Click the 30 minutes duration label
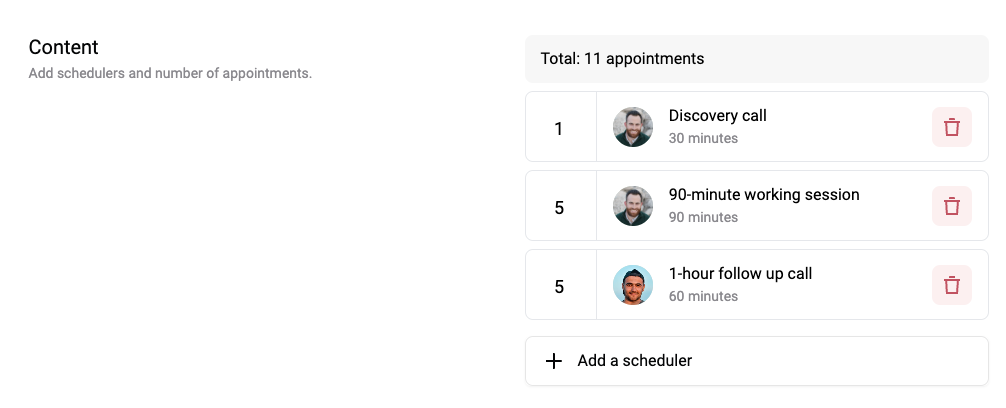 tap(703, 138)
